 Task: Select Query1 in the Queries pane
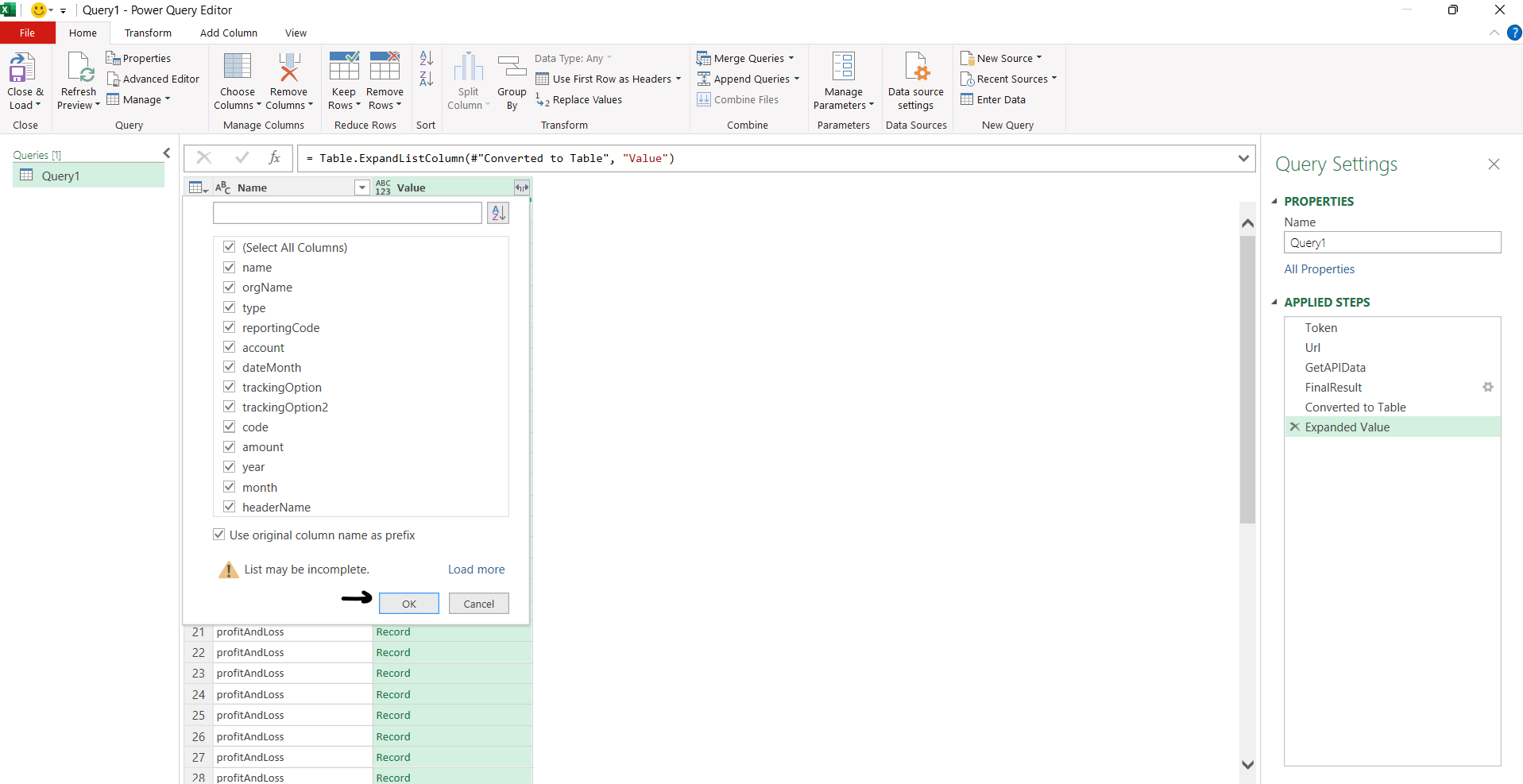point(88,176)
